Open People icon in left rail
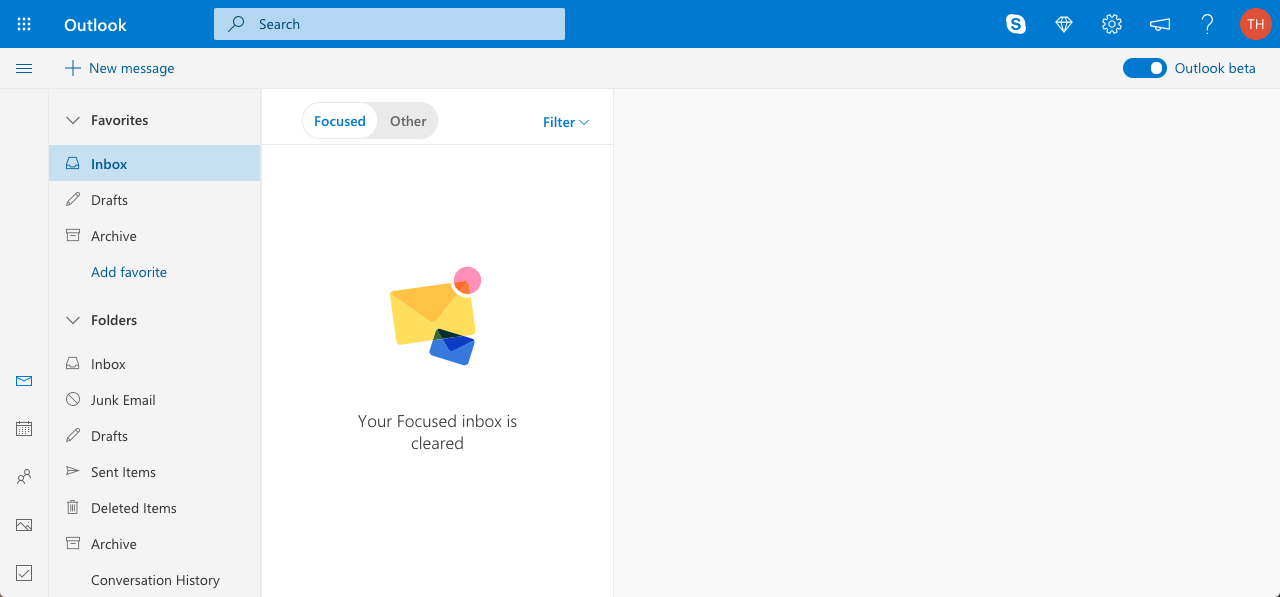The image size is (1280, 597). point(24,477)
